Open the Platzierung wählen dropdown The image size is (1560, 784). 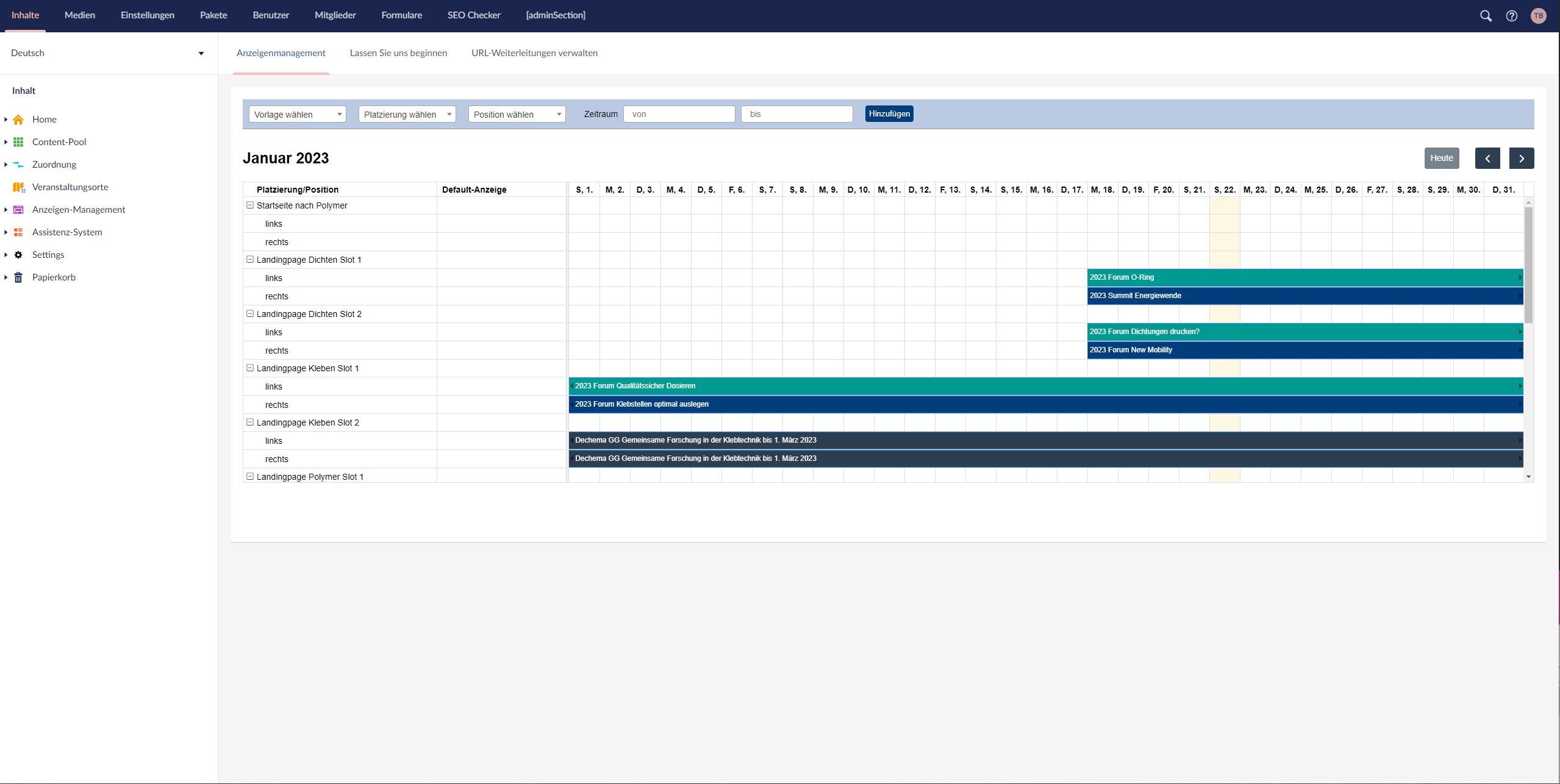pos(407,114)
